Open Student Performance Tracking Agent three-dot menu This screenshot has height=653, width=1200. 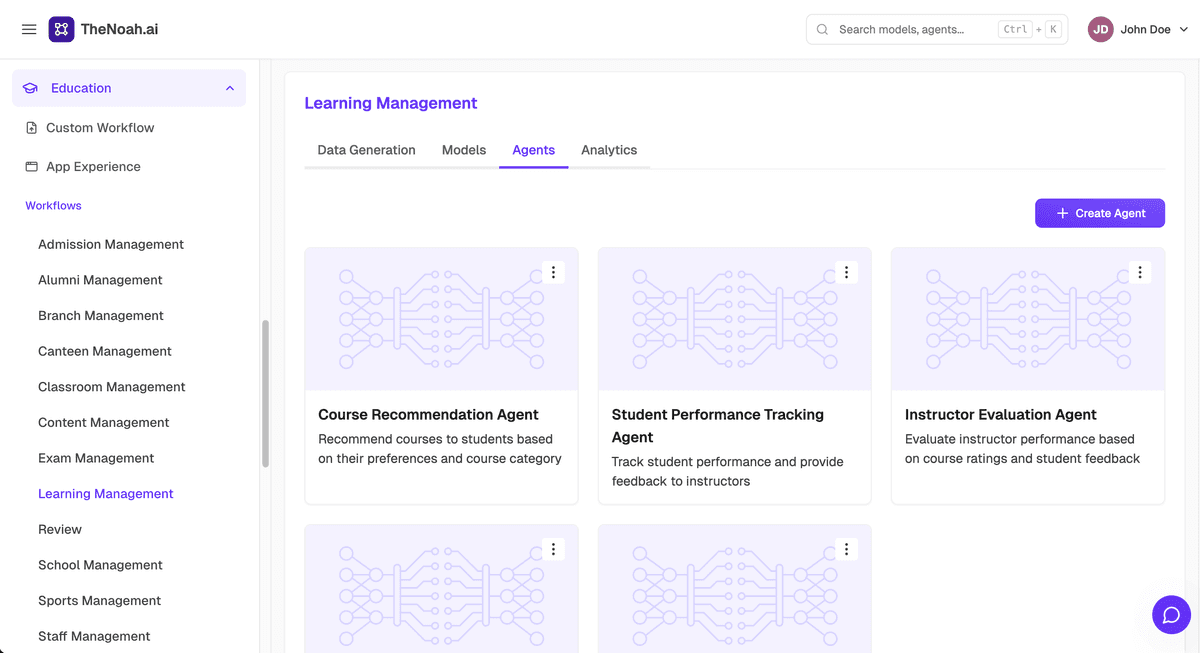click(x=846, y=272)
